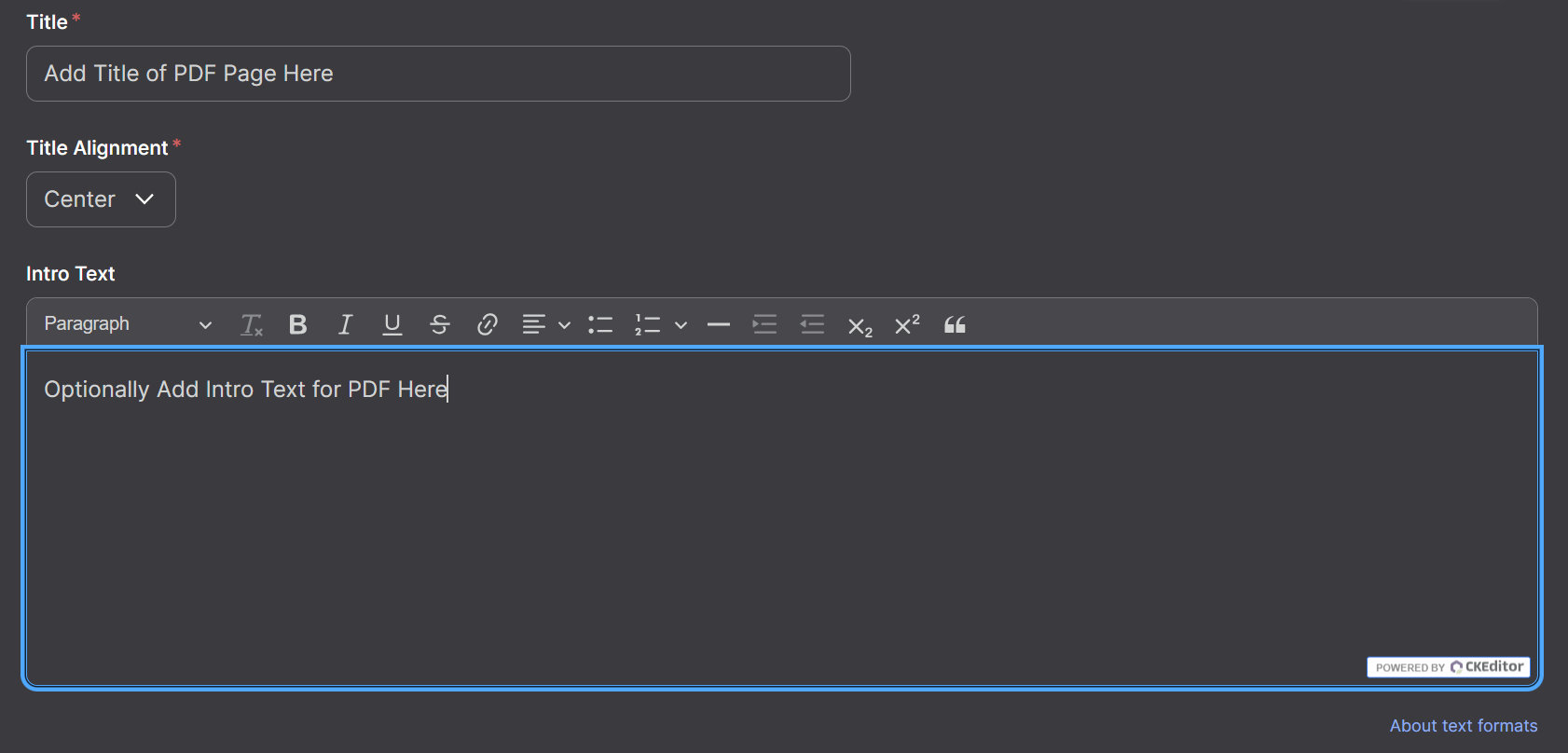Apply Subscript formatting
Viewport: 1568px width, 753px height.
tap(860, 325)
